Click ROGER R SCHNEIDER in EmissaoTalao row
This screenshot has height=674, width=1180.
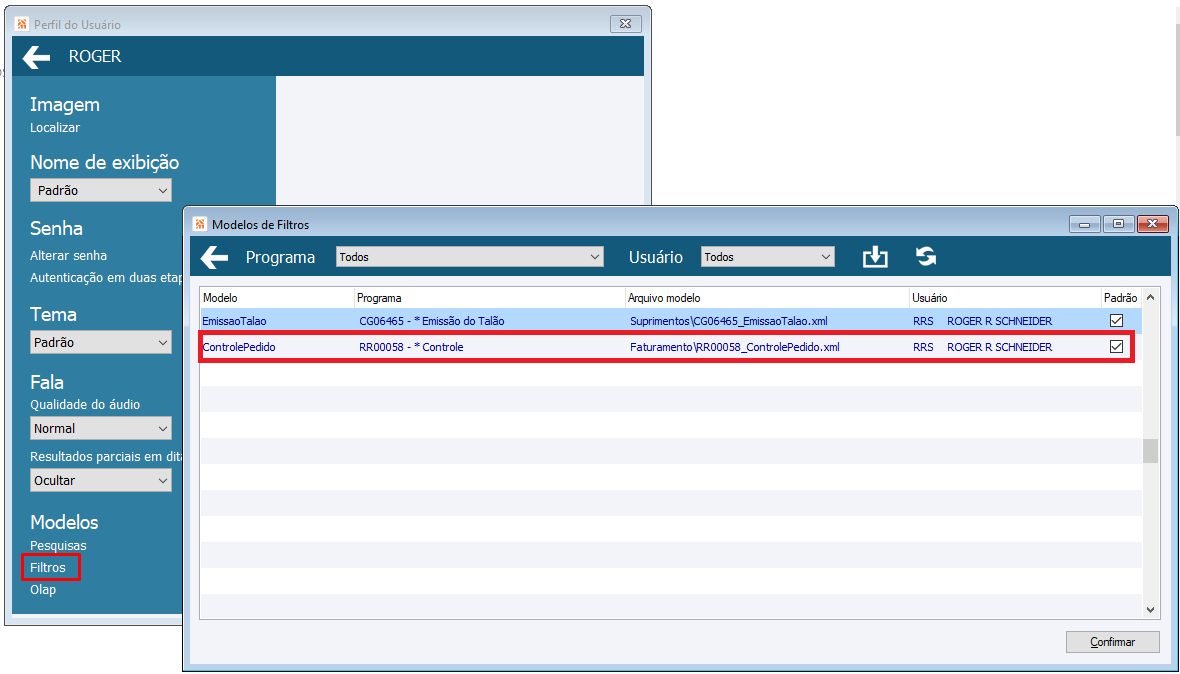pos(999,321)
